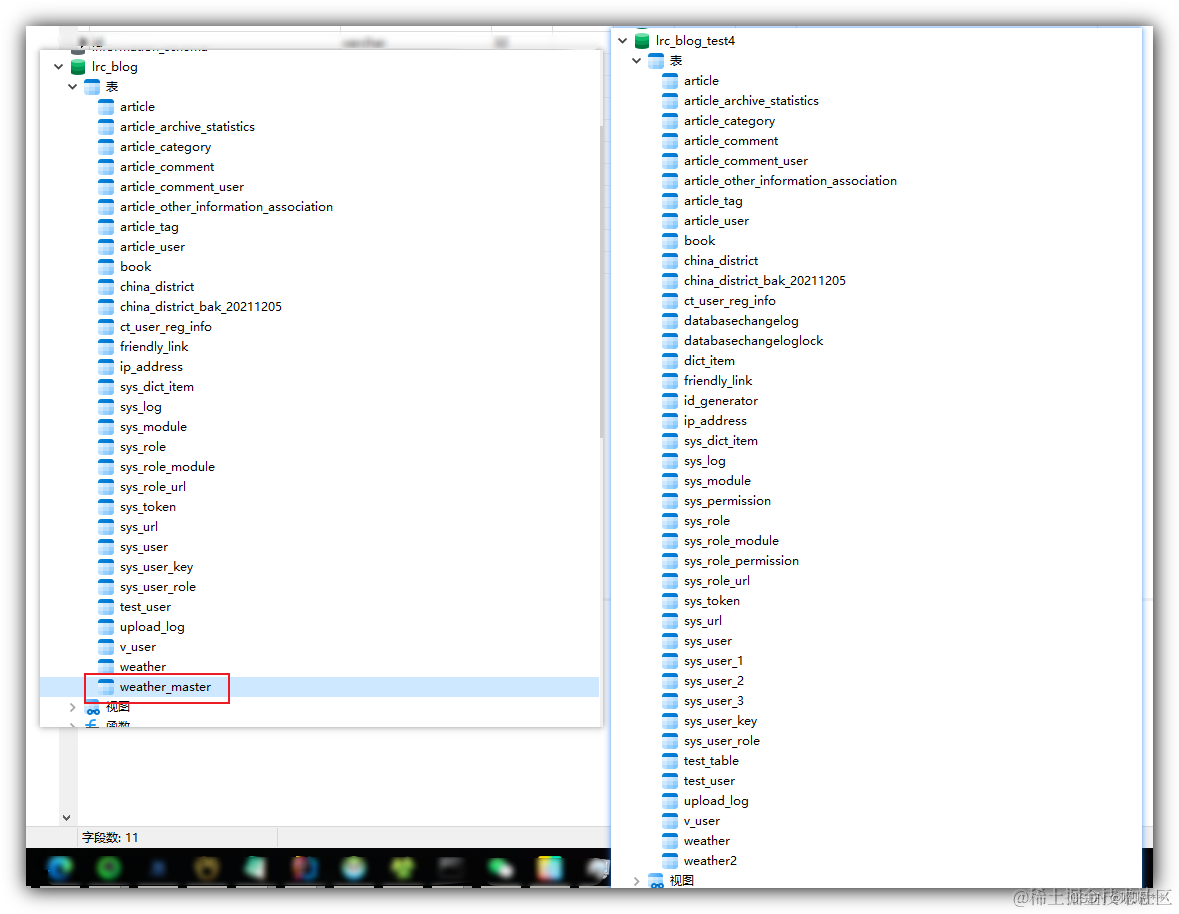This screenshot has height=914, width=1179.
Task: Click the 表 tables folder icon in lrc_blog_test4
Action: click(656, 61)
